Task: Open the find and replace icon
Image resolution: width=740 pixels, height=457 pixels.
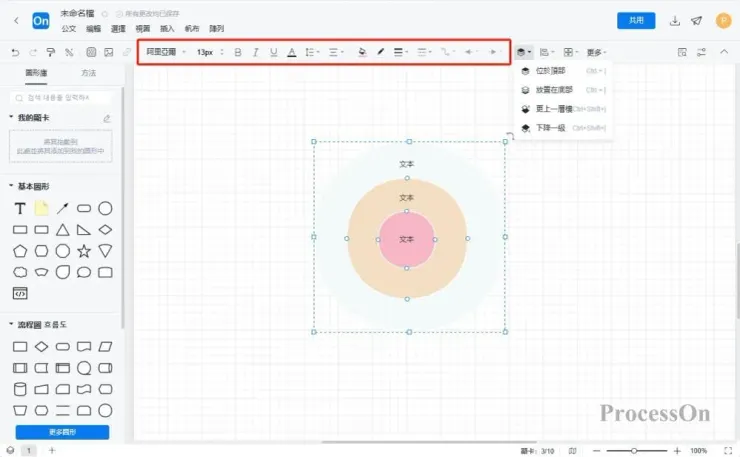Action: (682, 52)
